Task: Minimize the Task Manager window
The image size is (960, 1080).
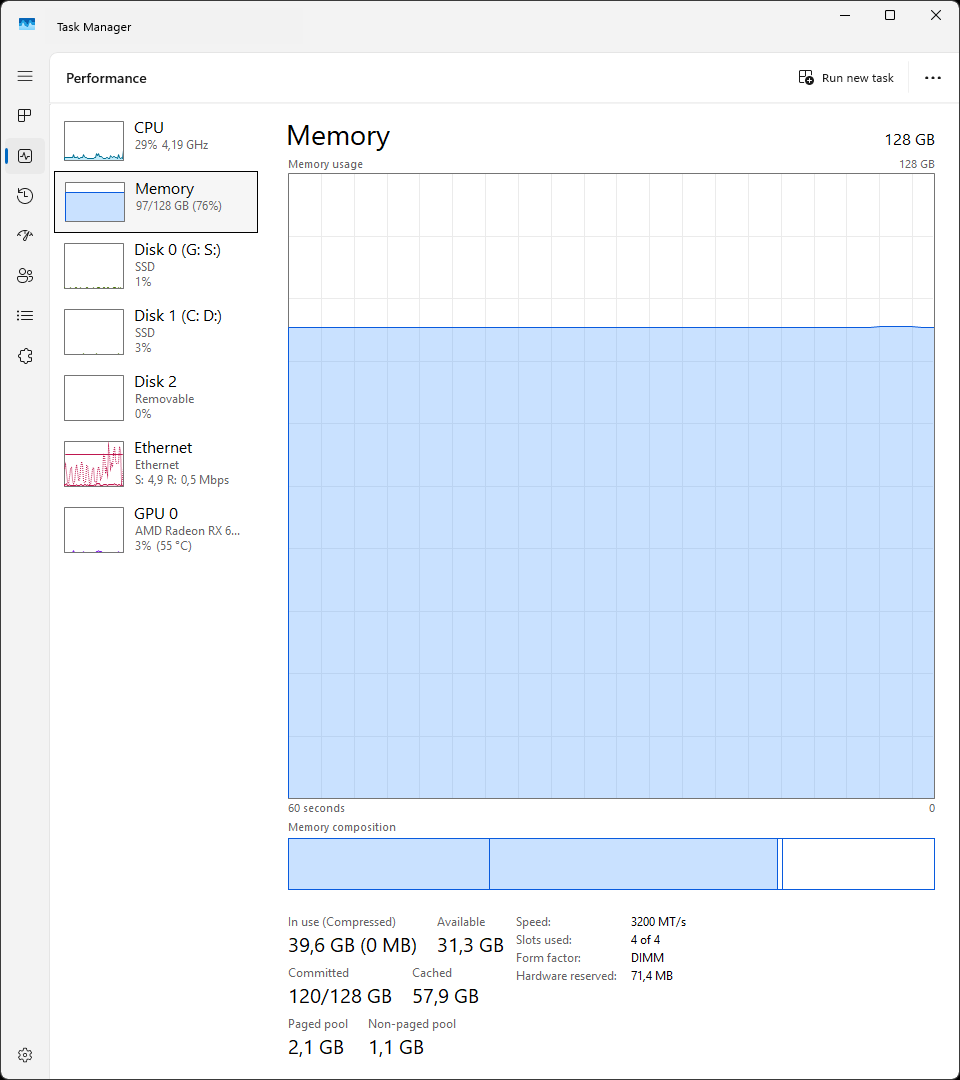Action: 845,15
